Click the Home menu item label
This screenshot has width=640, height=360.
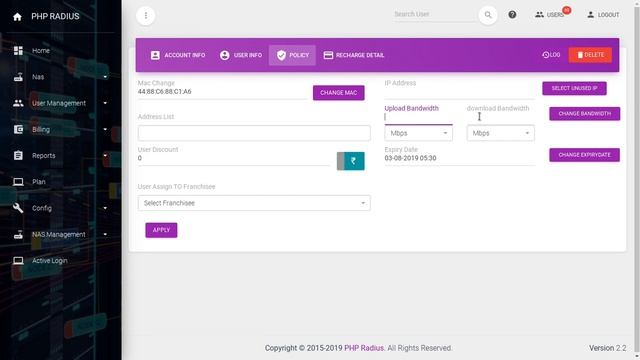tap(41, 51)
